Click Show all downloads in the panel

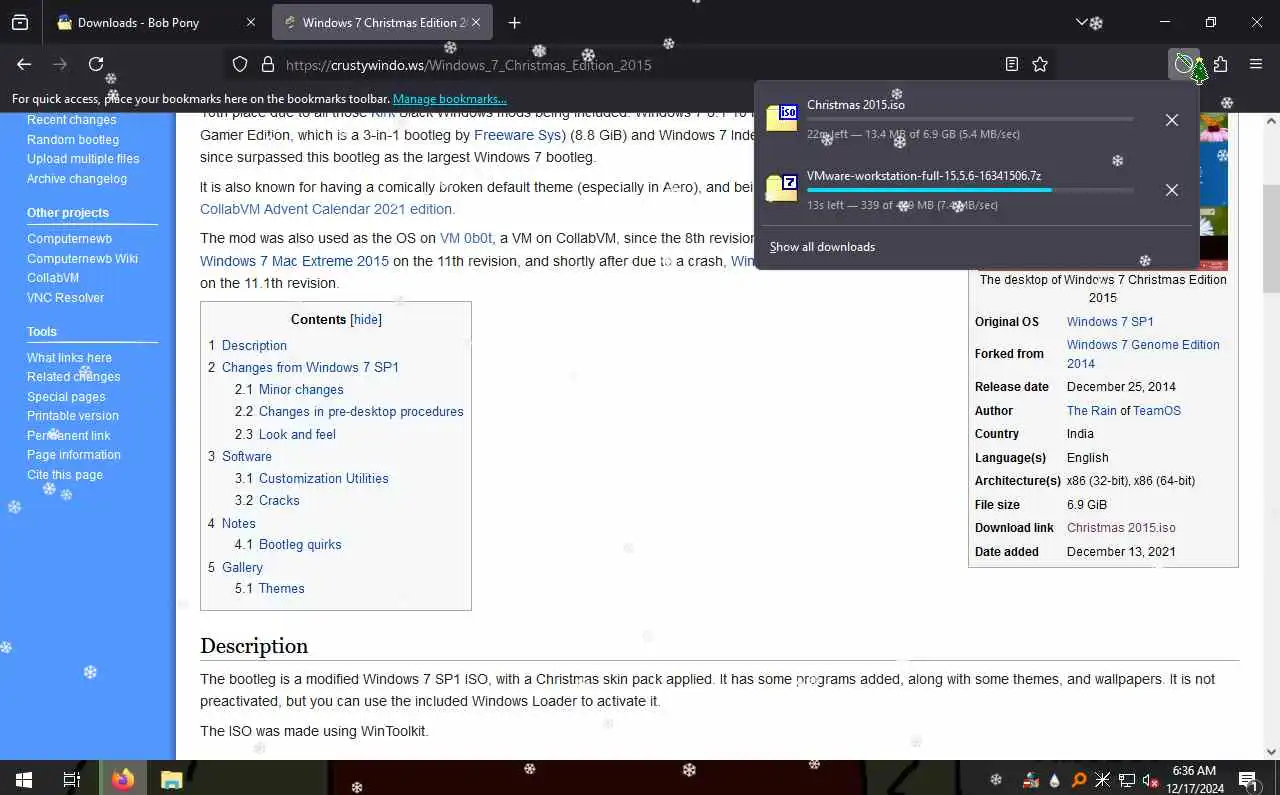click(x=822, y=247)
